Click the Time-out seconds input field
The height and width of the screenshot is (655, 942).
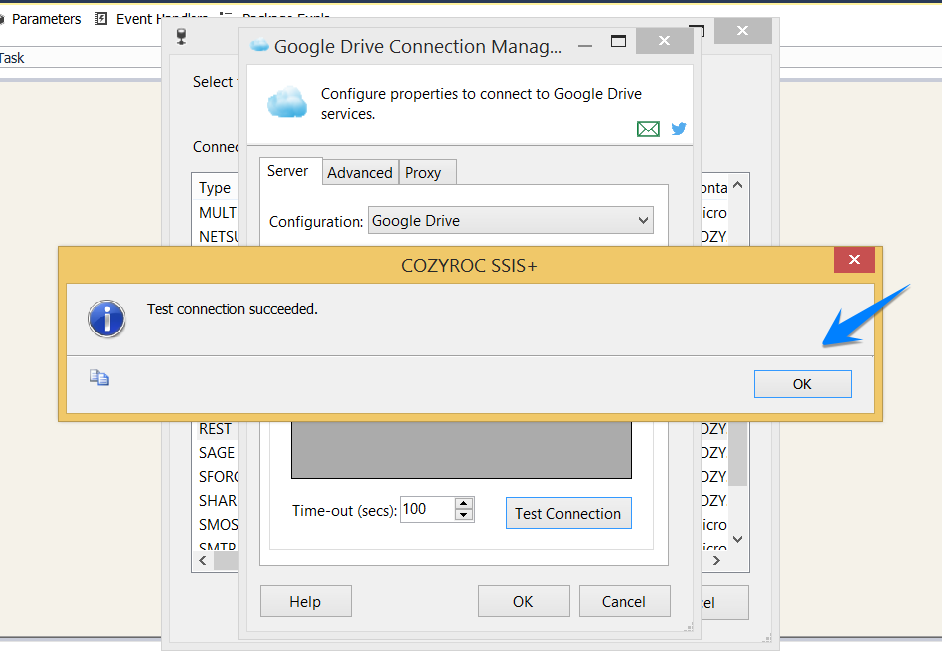pos(427,510)
